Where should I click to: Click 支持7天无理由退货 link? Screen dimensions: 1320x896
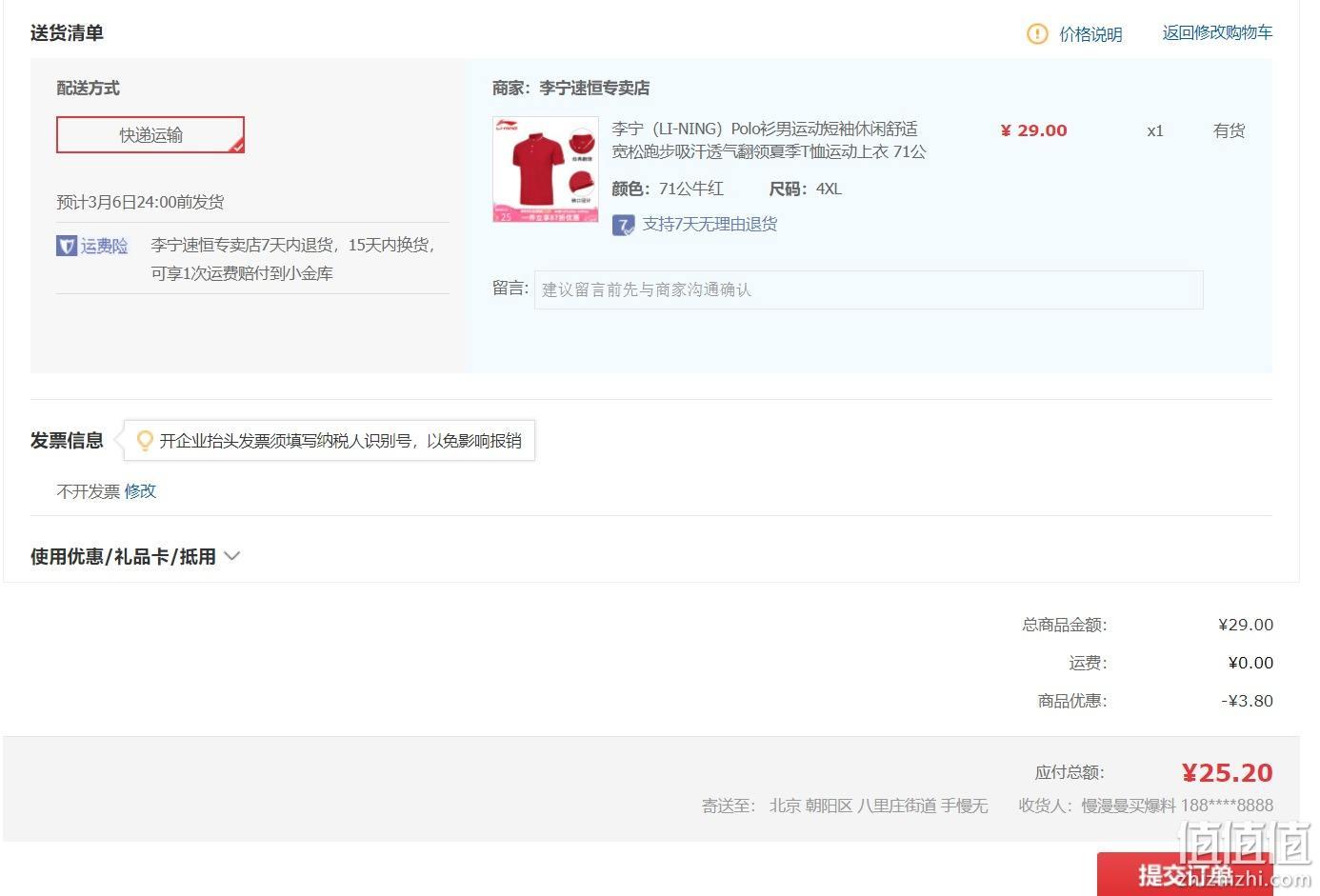point(710,224)
